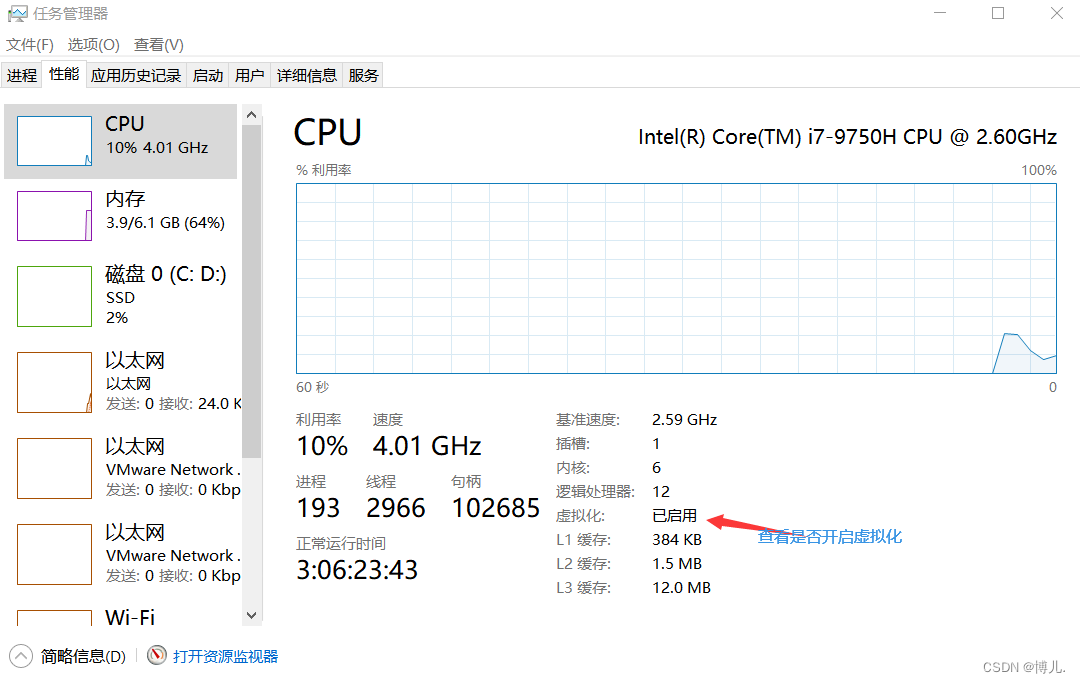Switch to the 应用历史记录 tab
Viewport: 1080px width, 683px height.
(136, 75)
